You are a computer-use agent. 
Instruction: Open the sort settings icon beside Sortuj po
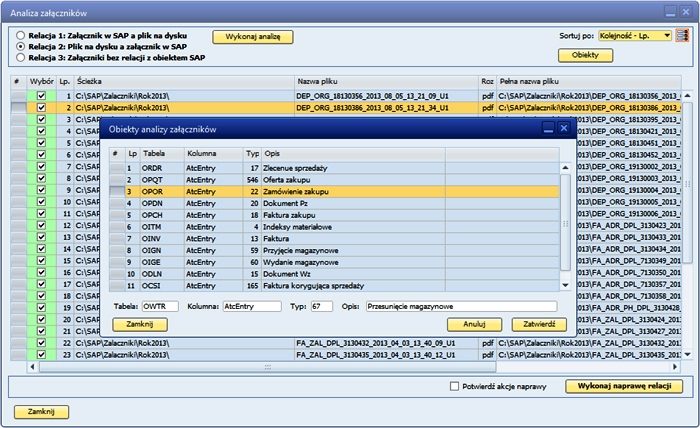point(682,36)
